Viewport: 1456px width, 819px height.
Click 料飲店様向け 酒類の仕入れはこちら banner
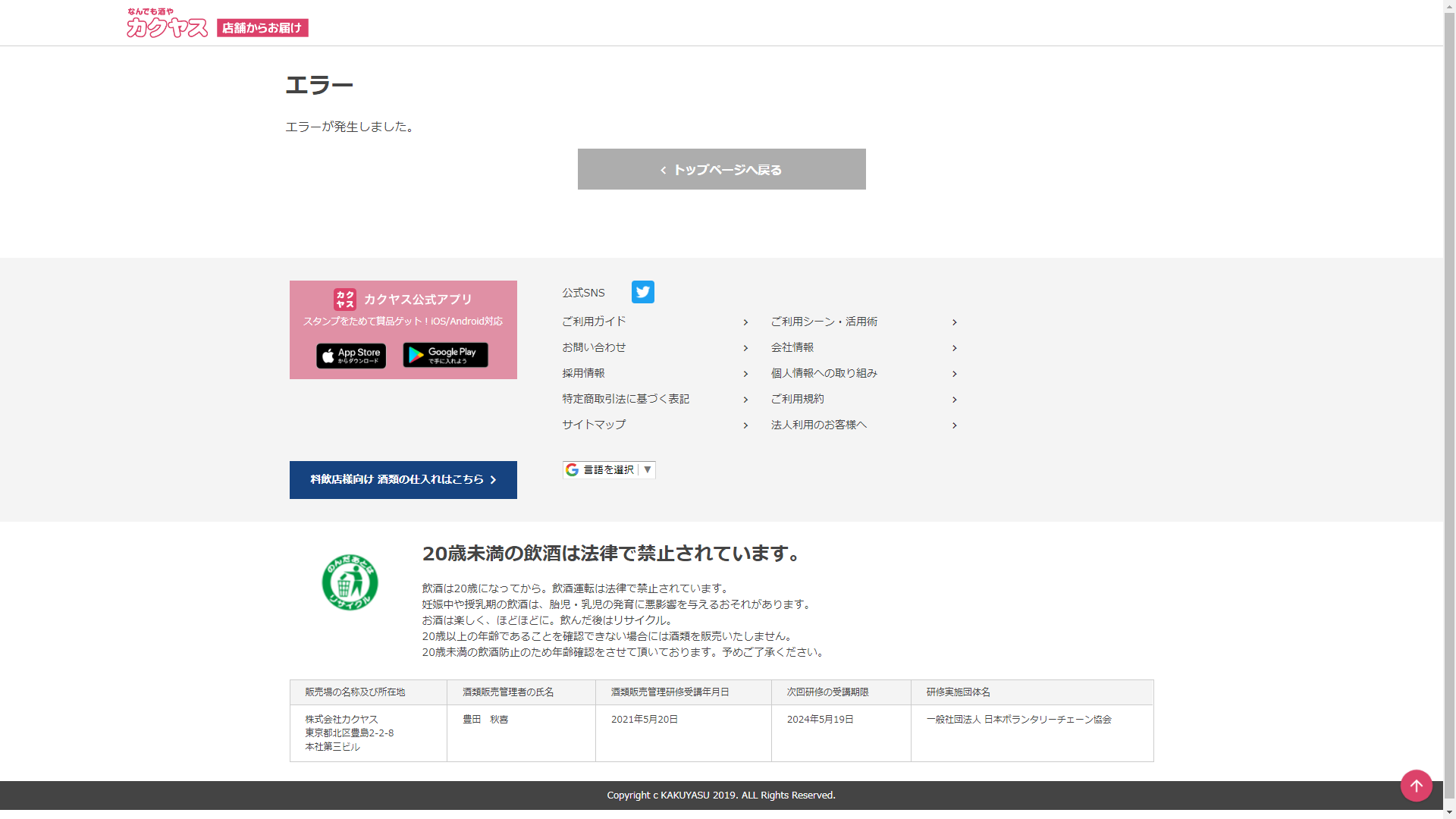403,480
